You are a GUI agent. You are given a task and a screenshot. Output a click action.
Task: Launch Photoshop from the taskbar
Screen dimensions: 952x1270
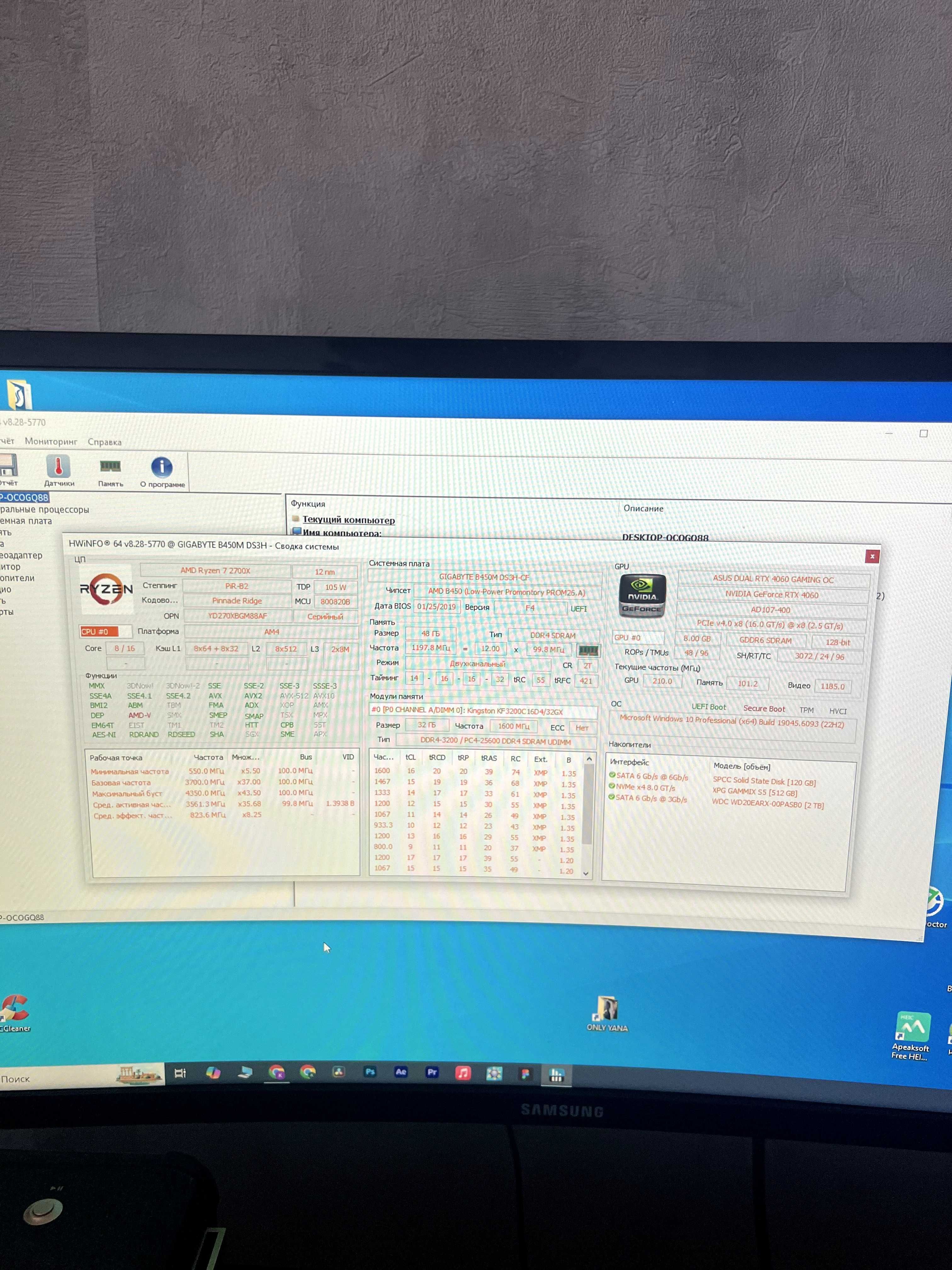370,1071
